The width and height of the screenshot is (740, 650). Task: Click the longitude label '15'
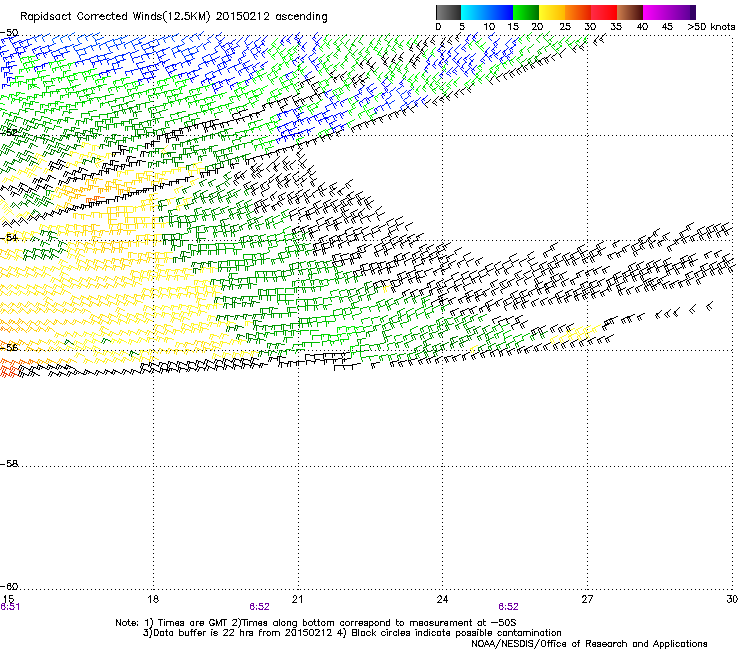click(8, 599)
